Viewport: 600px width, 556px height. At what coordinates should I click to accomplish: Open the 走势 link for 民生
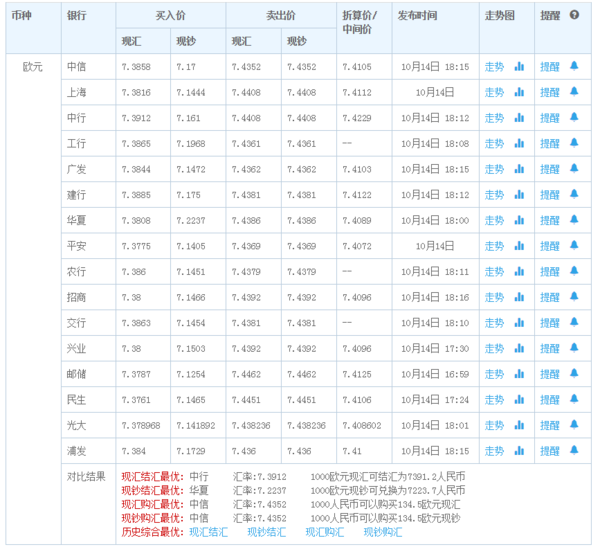pos(494,400)
